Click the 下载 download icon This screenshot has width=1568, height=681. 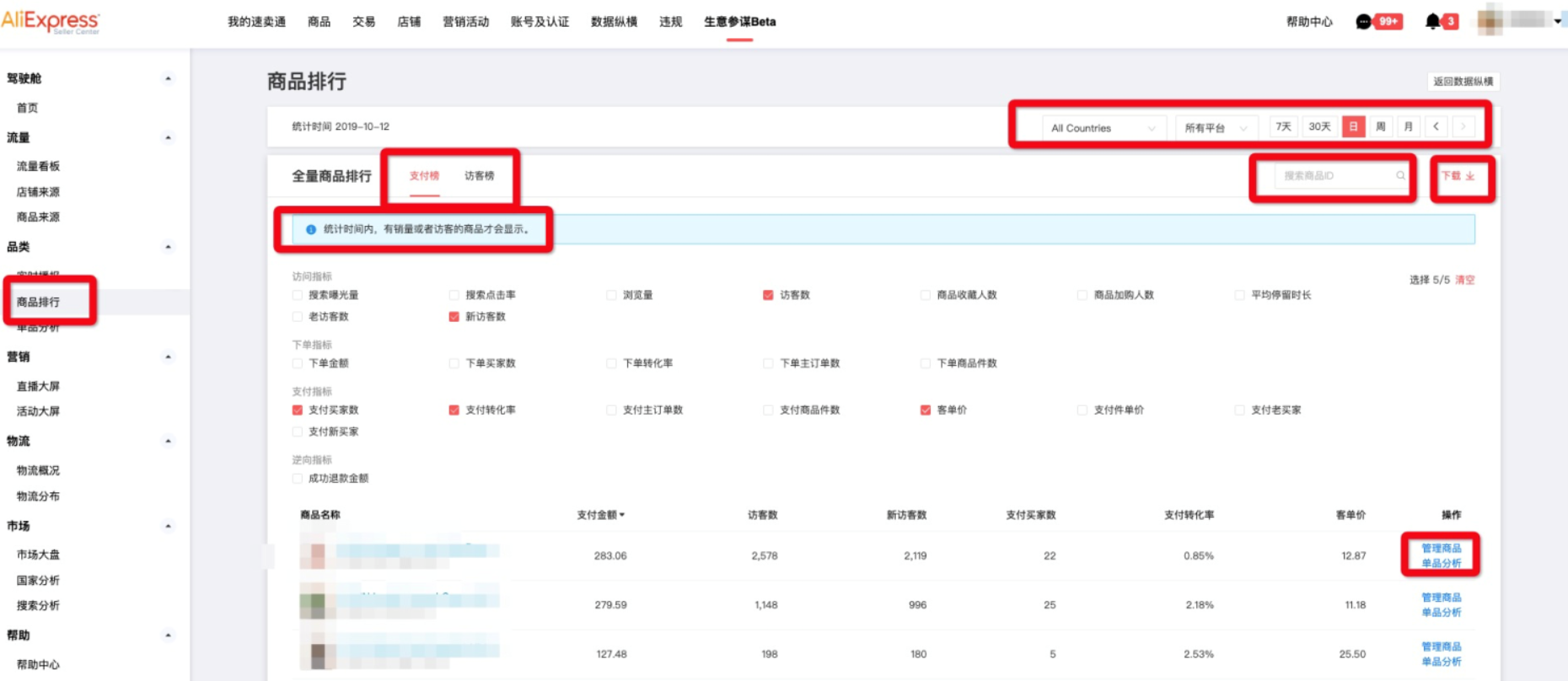(x=1469, y=176)
